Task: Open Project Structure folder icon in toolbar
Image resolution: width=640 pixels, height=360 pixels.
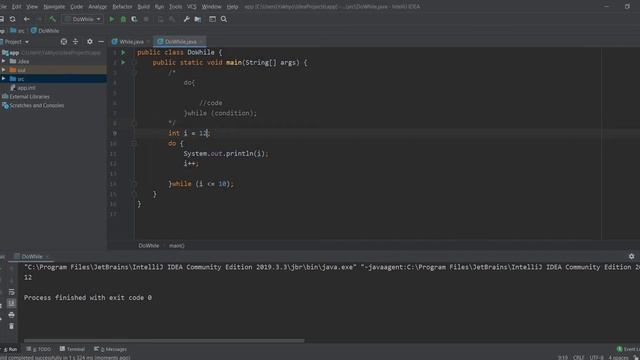Action: pos(198,19)
